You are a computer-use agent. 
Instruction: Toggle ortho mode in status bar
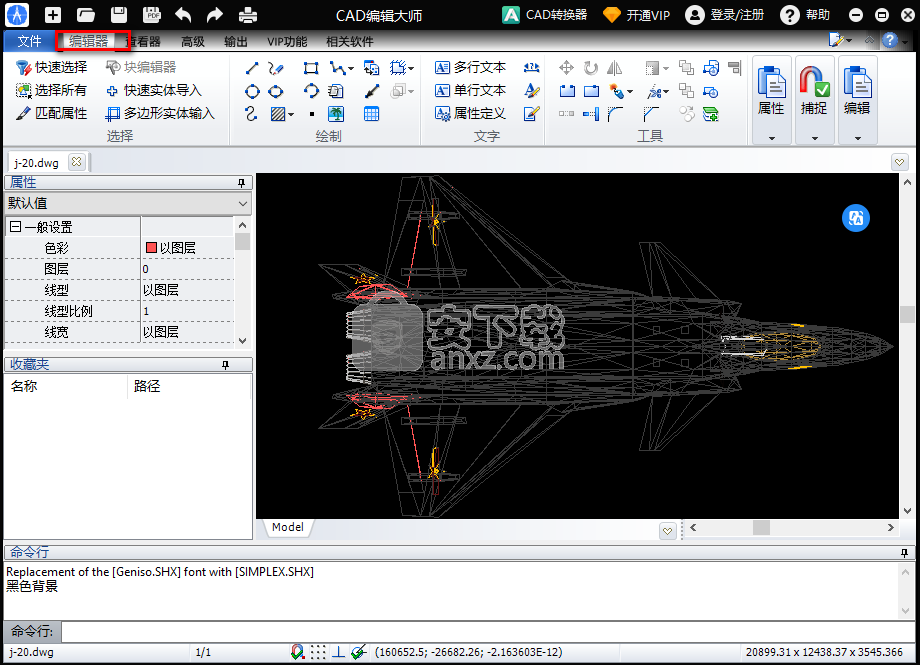339,652
